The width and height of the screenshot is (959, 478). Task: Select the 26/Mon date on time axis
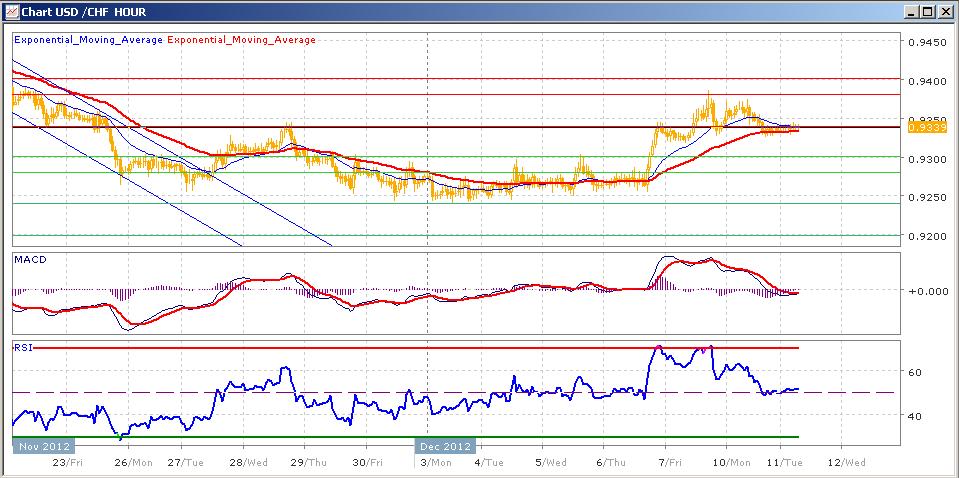click(x=135, y=463)
